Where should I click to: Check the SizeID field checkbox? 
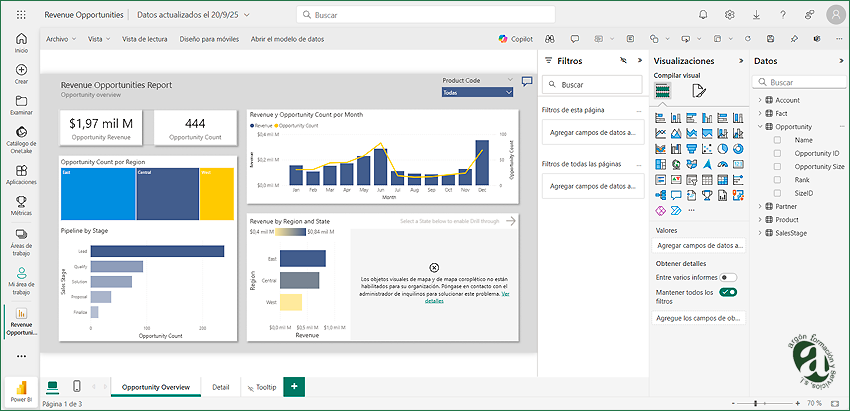pos(777,193)
